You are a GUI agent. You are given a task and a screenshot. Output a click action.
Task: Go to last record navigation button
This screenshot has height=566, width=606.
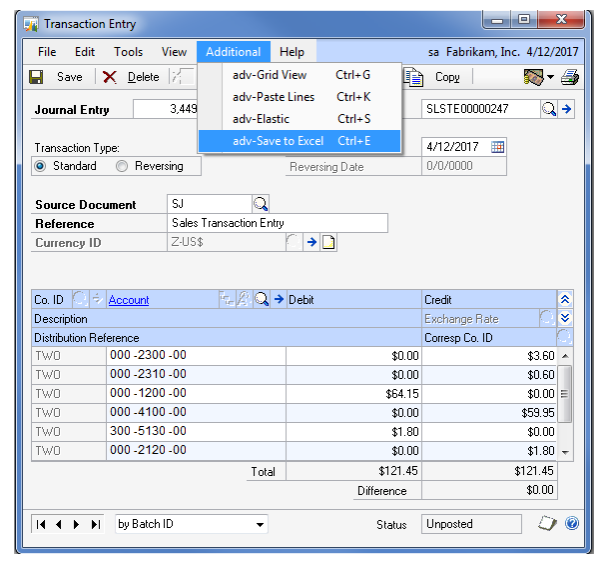click(95, 524)
